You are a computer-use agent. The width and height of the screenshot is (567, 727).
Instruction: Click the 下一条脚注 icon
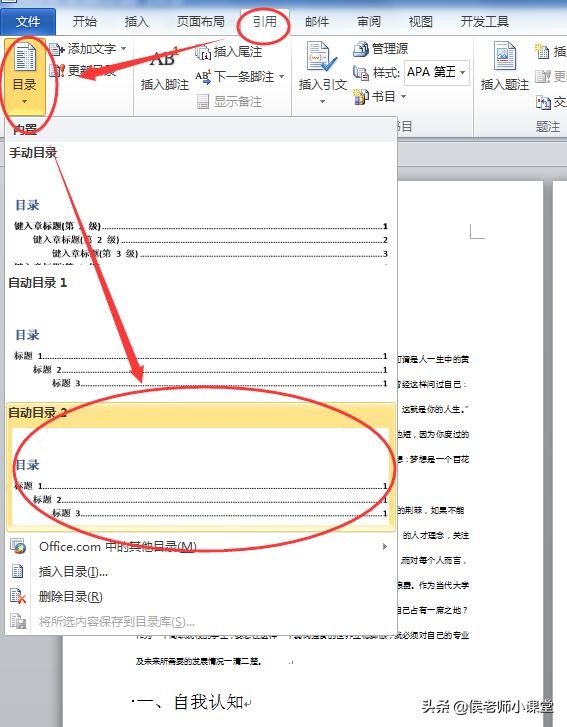[x=203, y=77]
